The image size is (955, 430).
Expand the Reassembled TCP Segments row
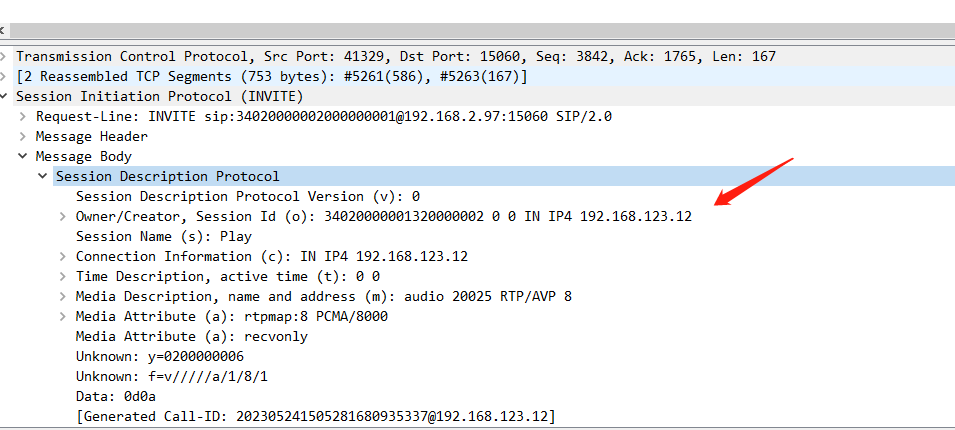pyautogui.click(x=5, y=77)
